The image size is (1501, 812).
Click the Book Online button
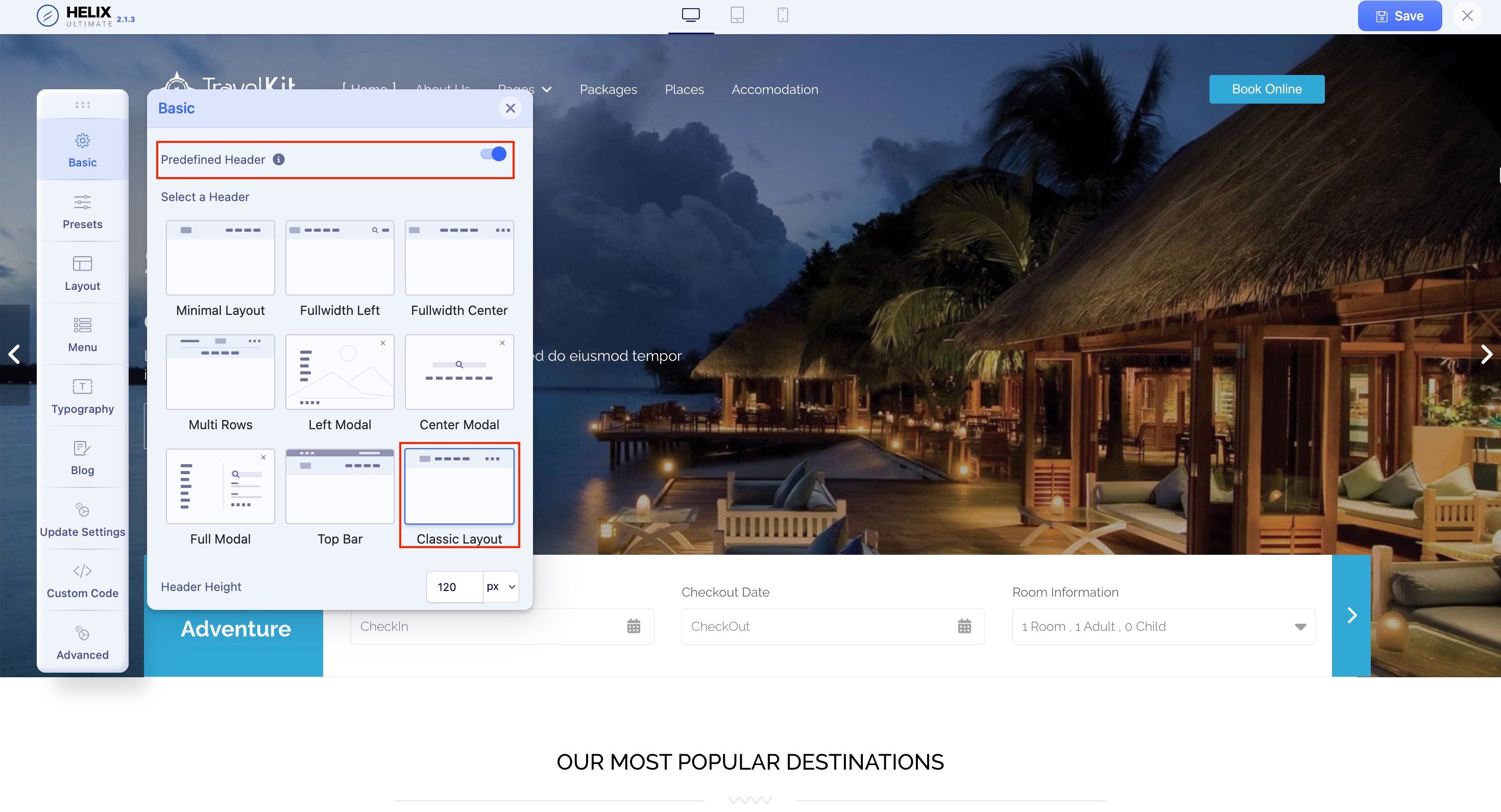coord(1266,89)
